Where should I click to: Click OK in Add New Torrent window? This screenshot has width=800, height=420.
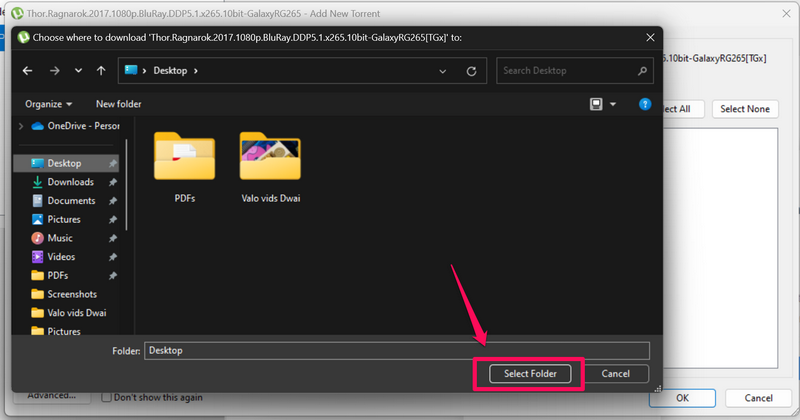[682, 398]
